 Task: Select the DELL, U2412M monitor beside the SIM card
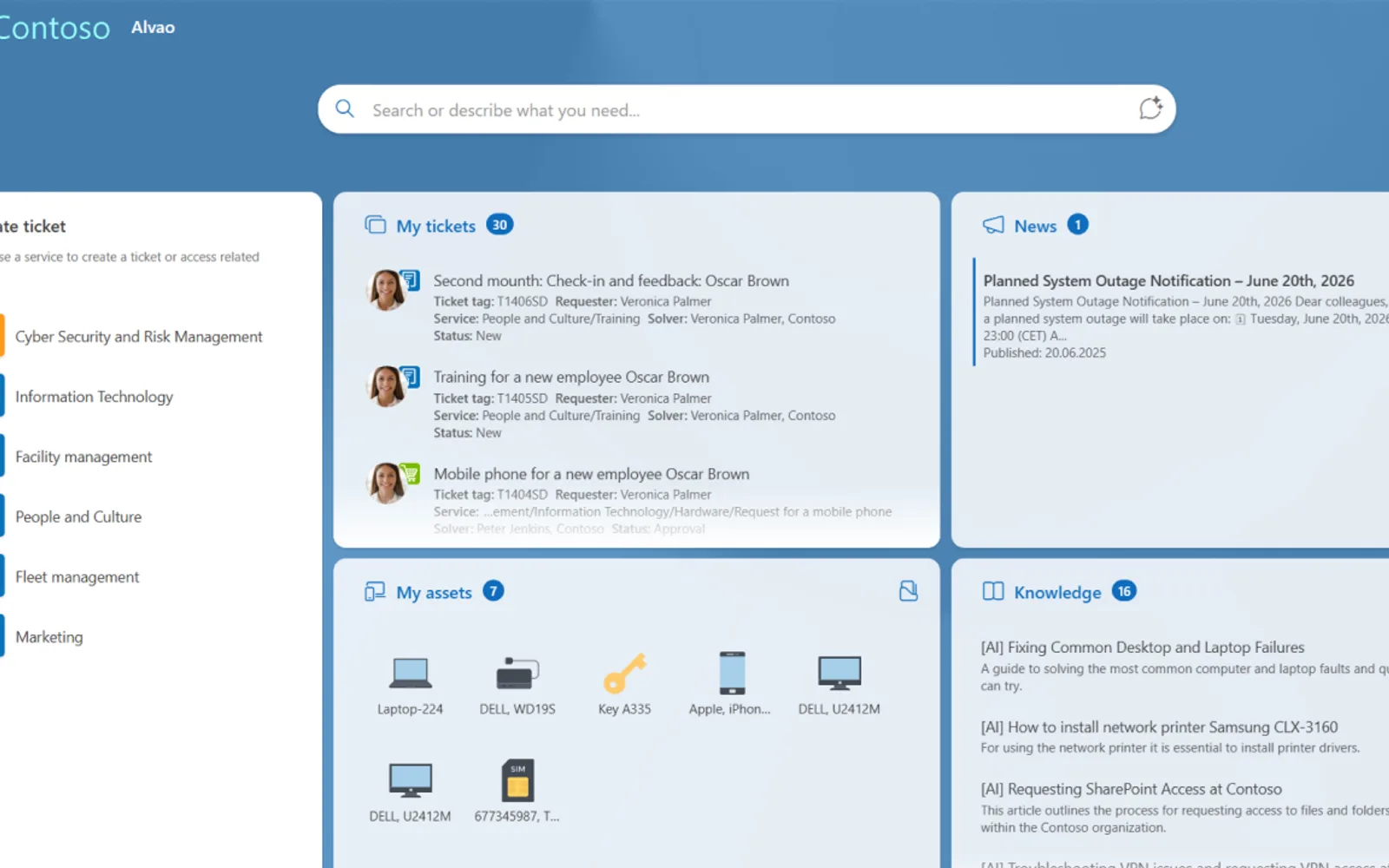click(410, 792)
